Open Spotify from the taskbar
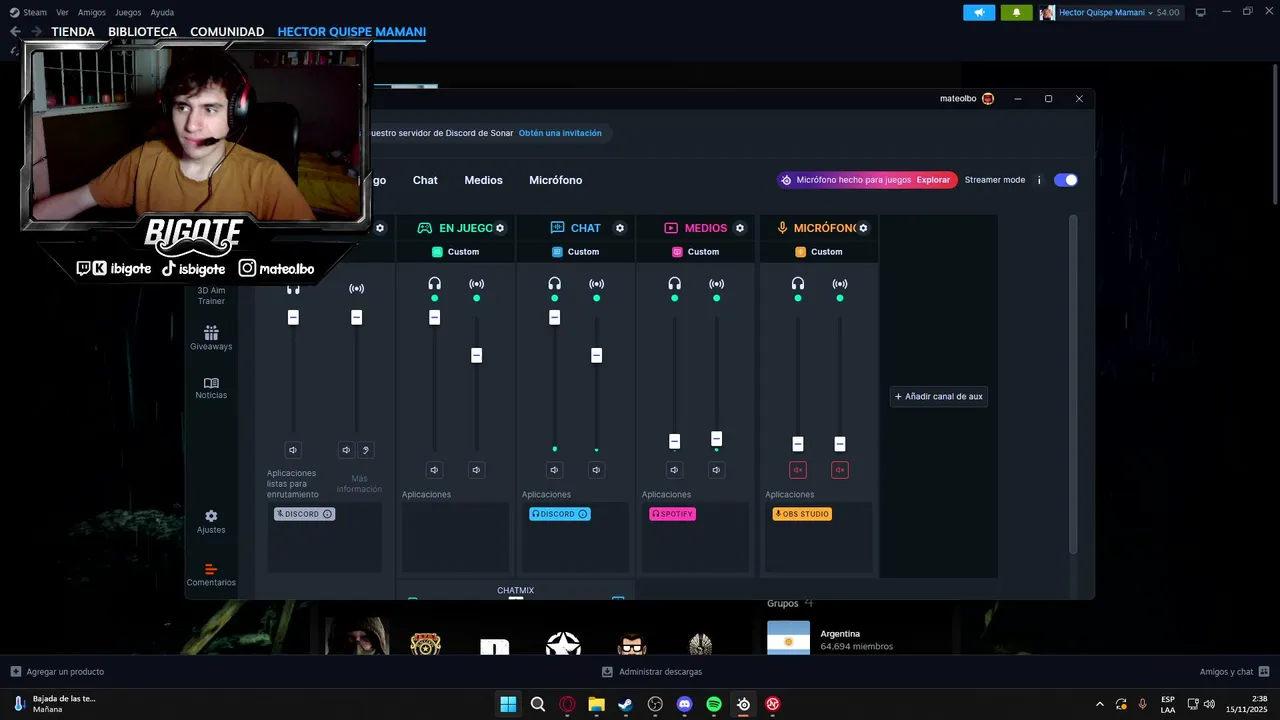The width and height of the screenshot is (1280, 720). [x=714, y=704]
